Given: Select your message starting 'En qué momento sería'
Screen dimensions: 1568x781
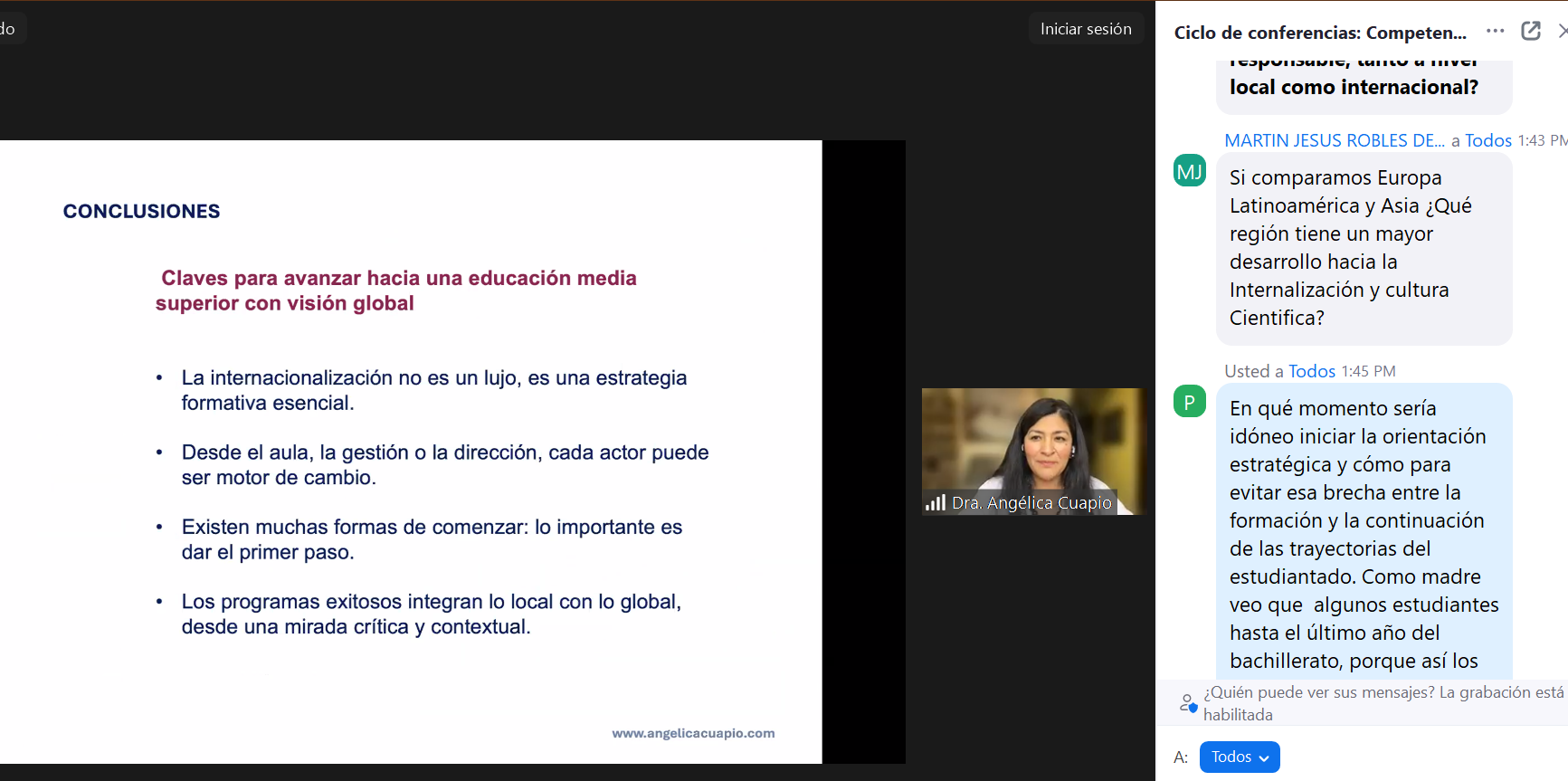Looking at the screenshot, I should [1363, 534].
